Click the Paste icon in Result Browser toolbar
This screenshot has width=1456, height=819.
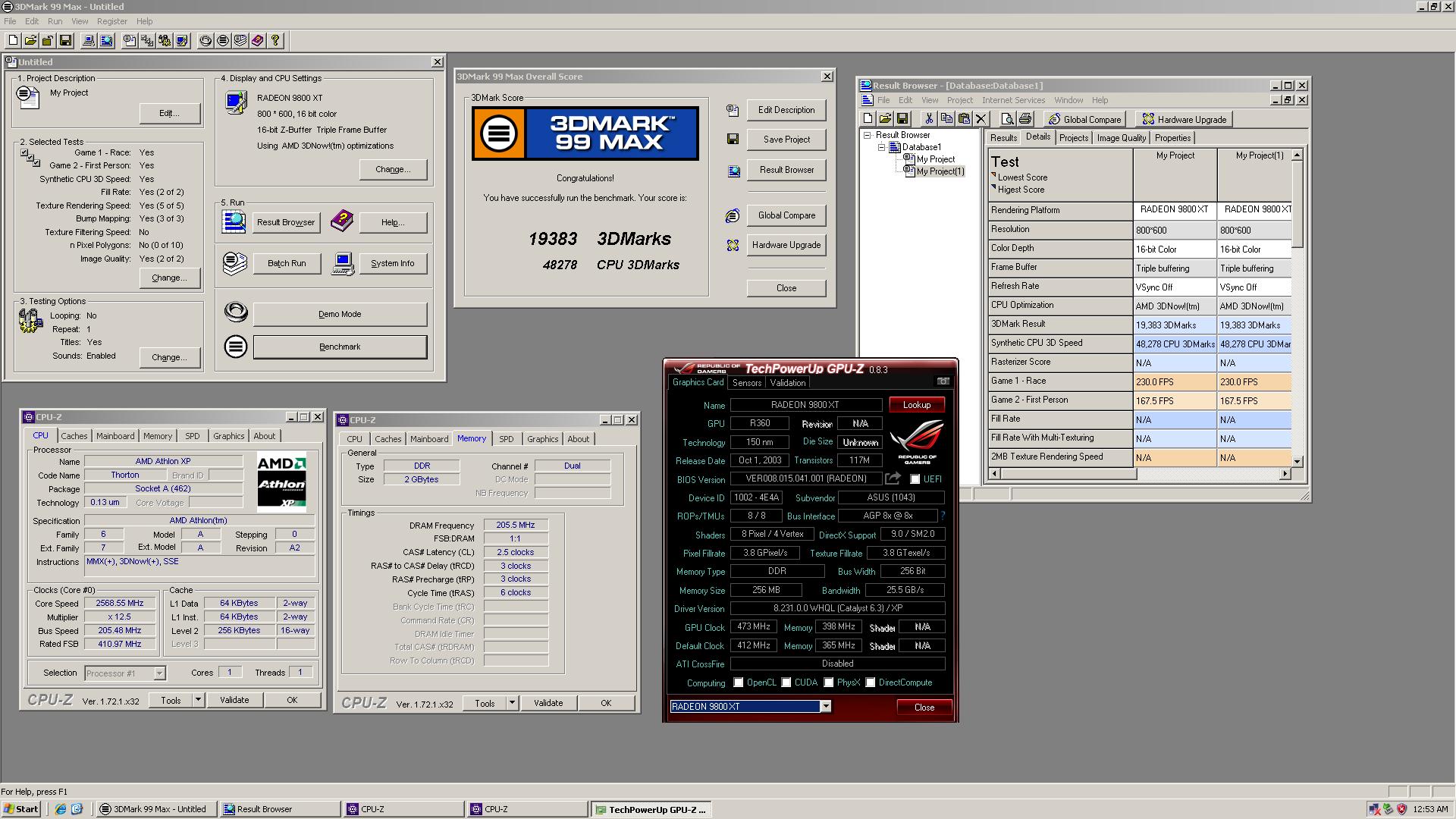pyautogui.click(x=964, y=119)
